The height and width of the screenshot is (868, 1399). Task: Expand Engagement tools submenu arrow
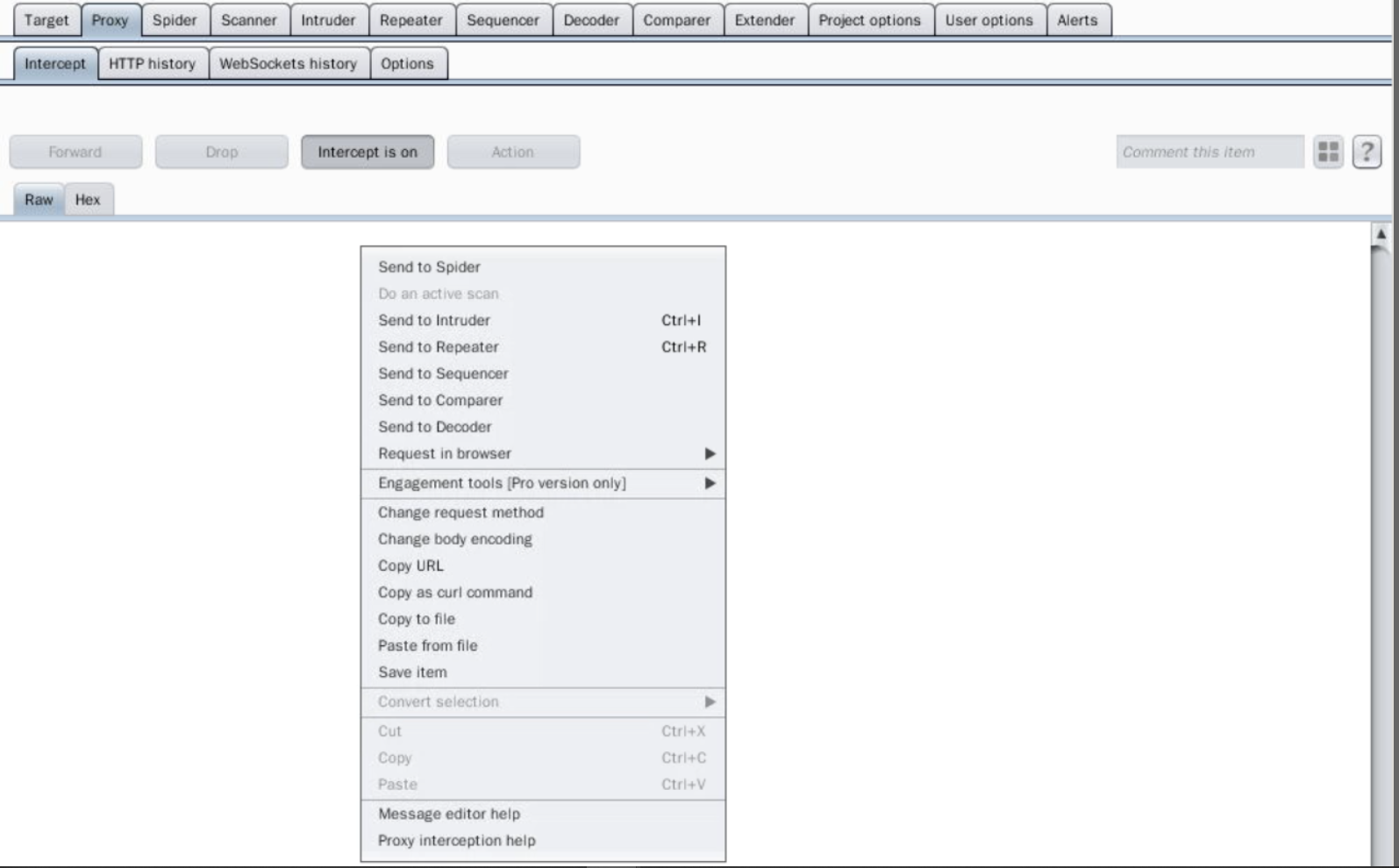[710, 483]
